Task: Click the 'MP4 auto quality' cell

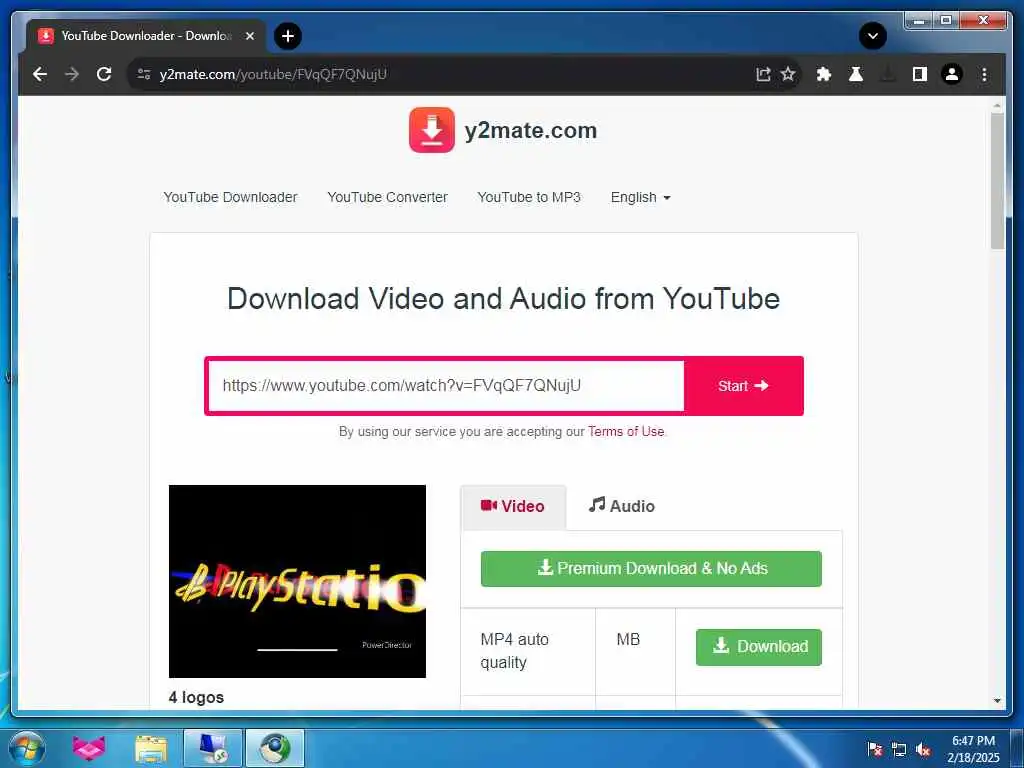Action: pos(528,650)
